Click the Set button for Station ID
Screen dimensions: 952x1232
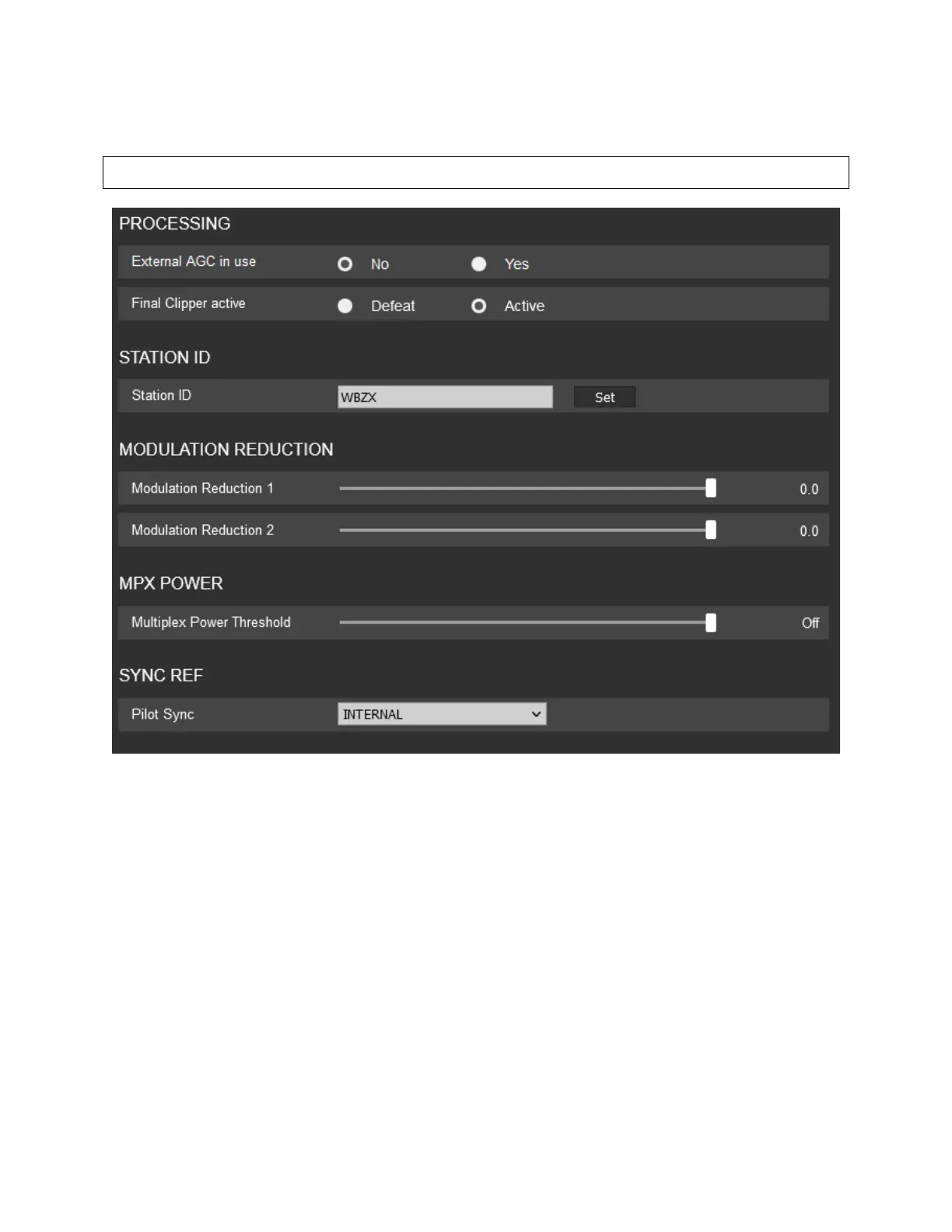tap(604, 397)
